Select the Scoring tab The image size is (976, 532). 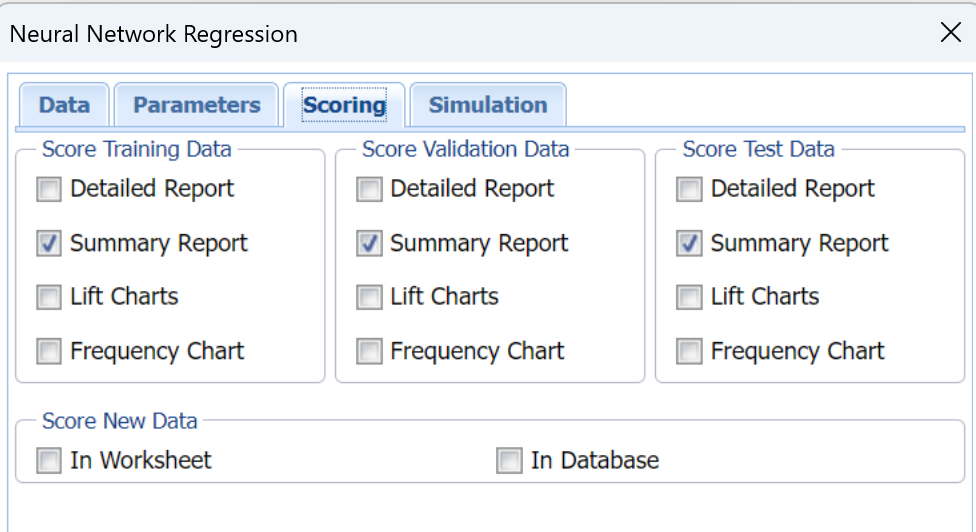(x=344, y=105)
